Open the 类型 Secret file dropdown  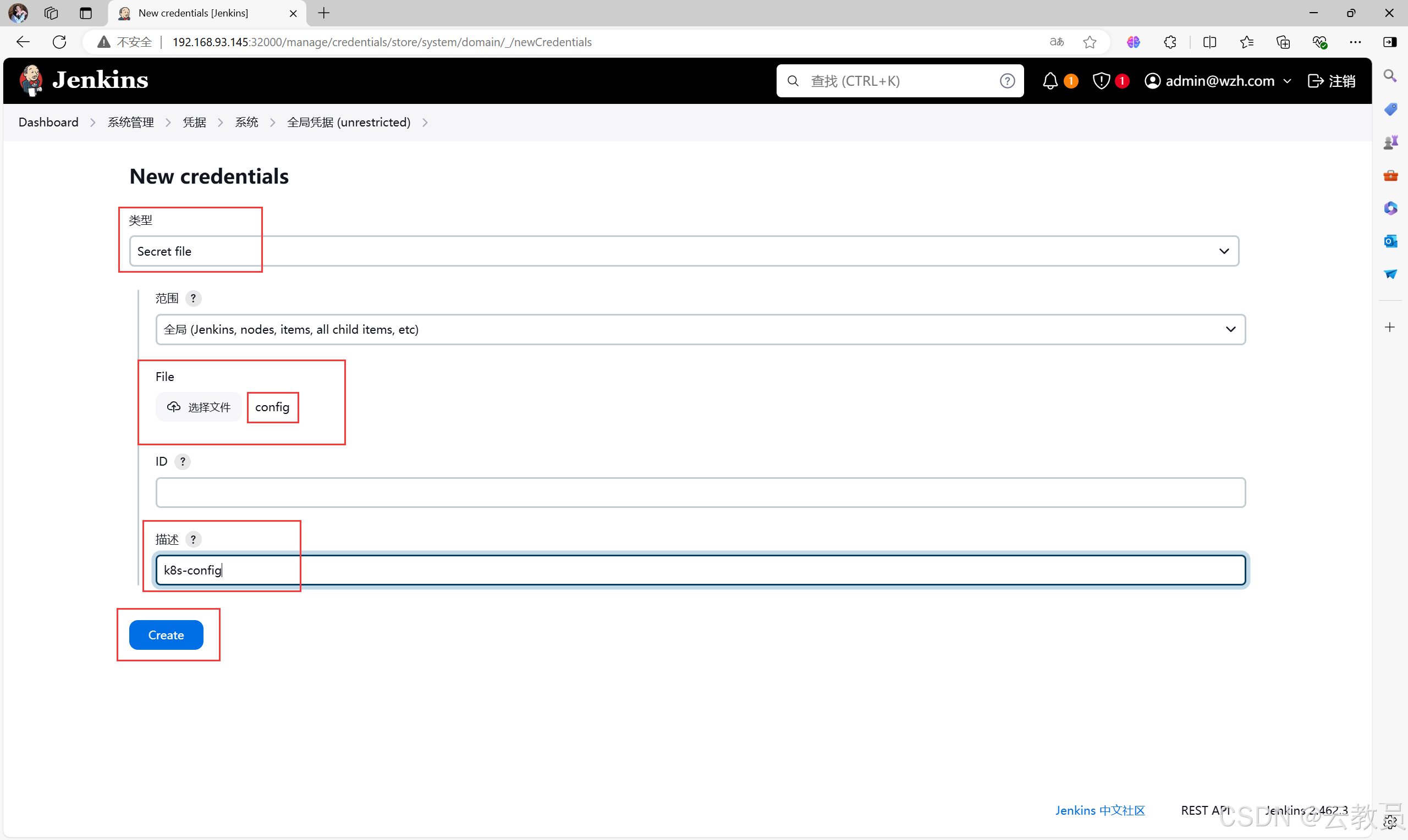point(684,251)
